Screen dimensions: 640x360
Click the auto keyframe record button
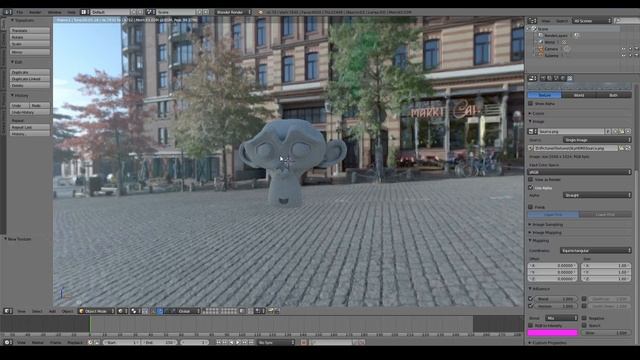(304, 342)
